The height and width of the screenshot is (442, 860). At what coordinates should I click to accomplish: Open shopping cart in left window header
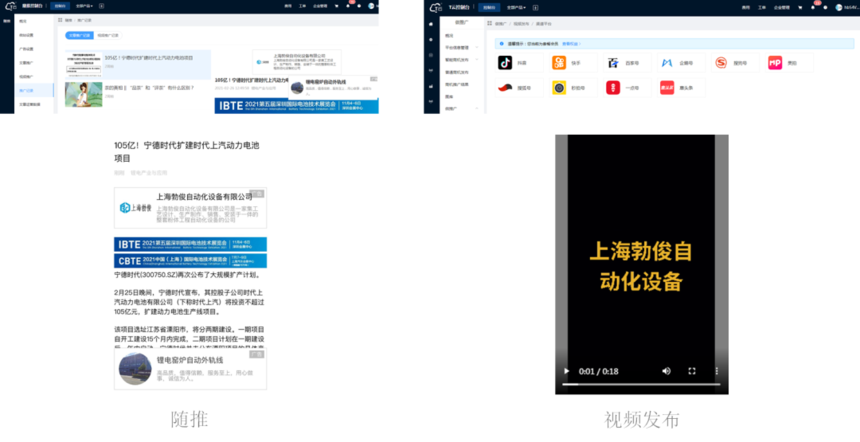point(336,7)
